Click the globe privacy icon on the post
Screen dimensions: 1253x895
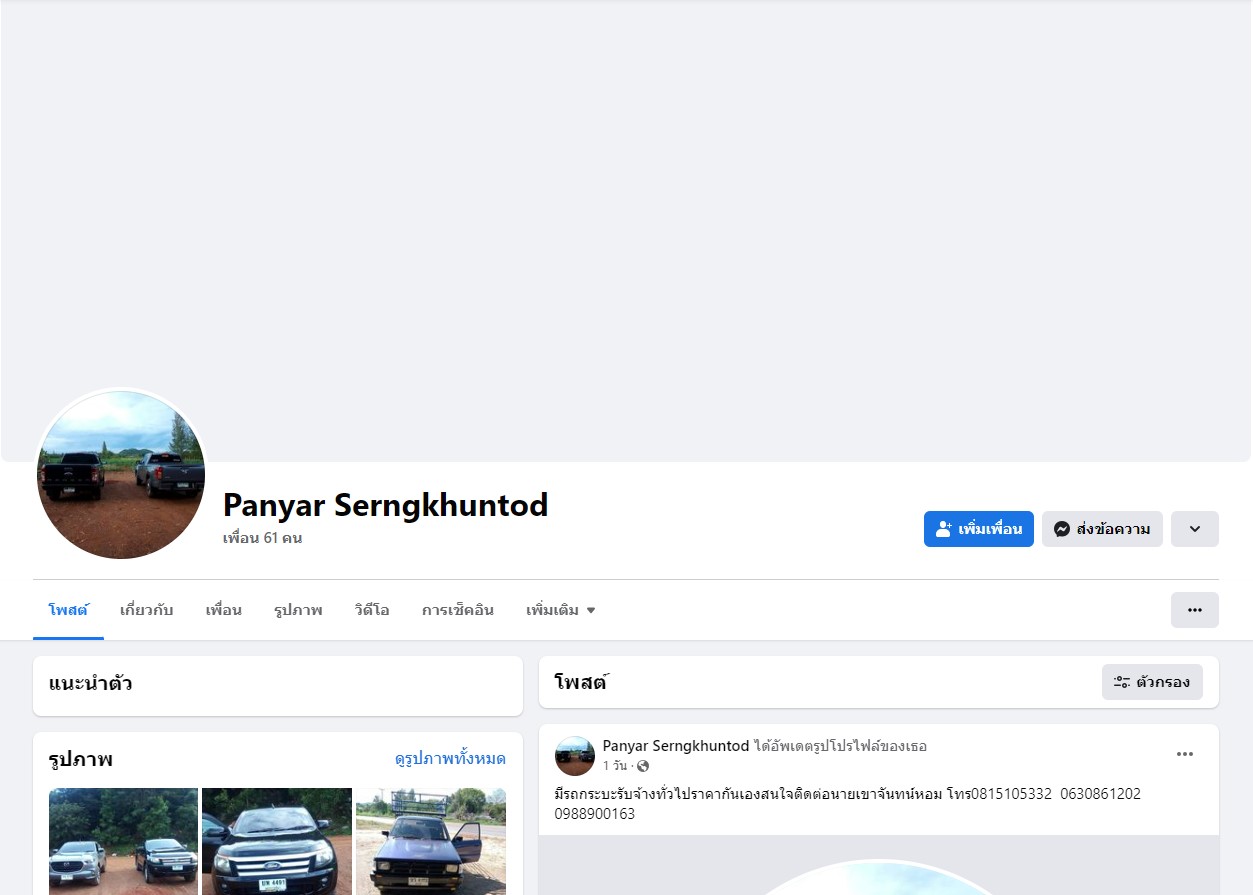click(643, 766)
